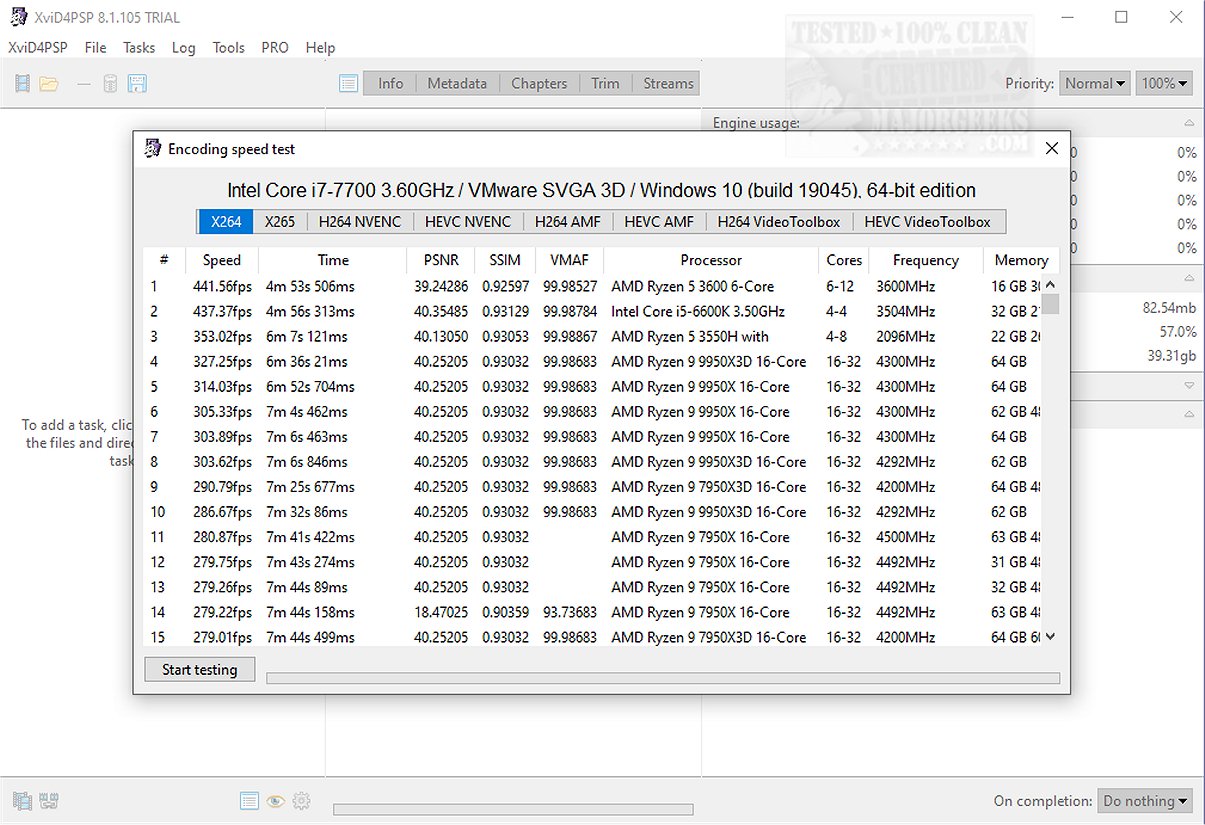Select row 1 with 441.56fps
This screenshot has height=825, width=1205.
[x=592, y=286]
